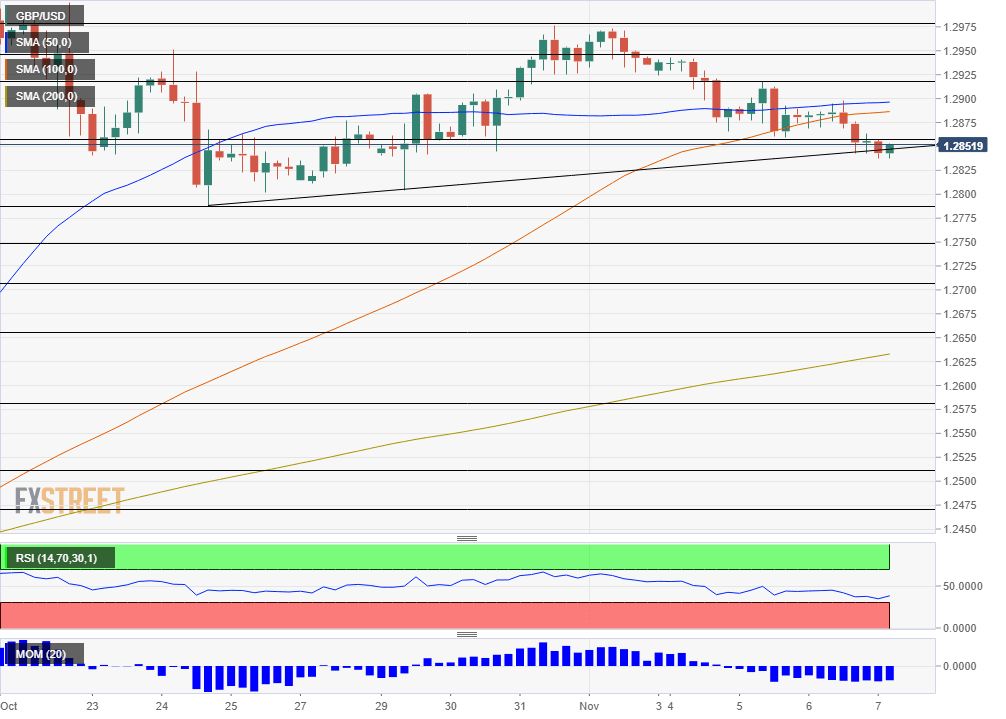Click the 31 date axis label
Viewport: 1006px width, 719px height.
[x=520, y=706]
